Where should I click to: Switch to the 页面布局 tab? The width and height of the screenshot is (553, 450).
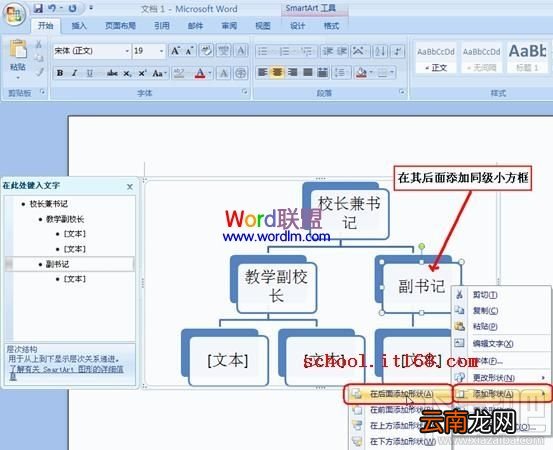(120, 26)
